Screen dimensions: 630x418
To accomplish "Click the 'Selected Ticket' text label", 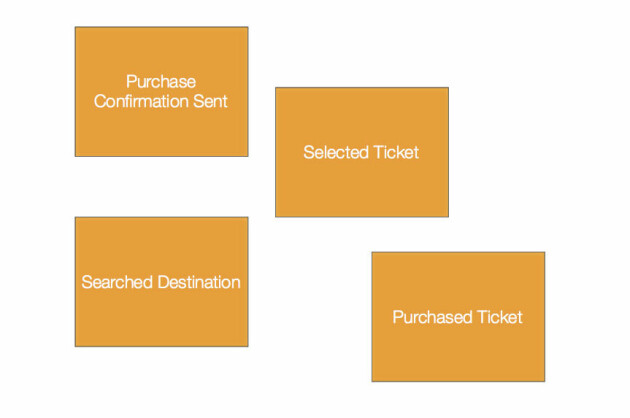I will (x=361, y=152).
